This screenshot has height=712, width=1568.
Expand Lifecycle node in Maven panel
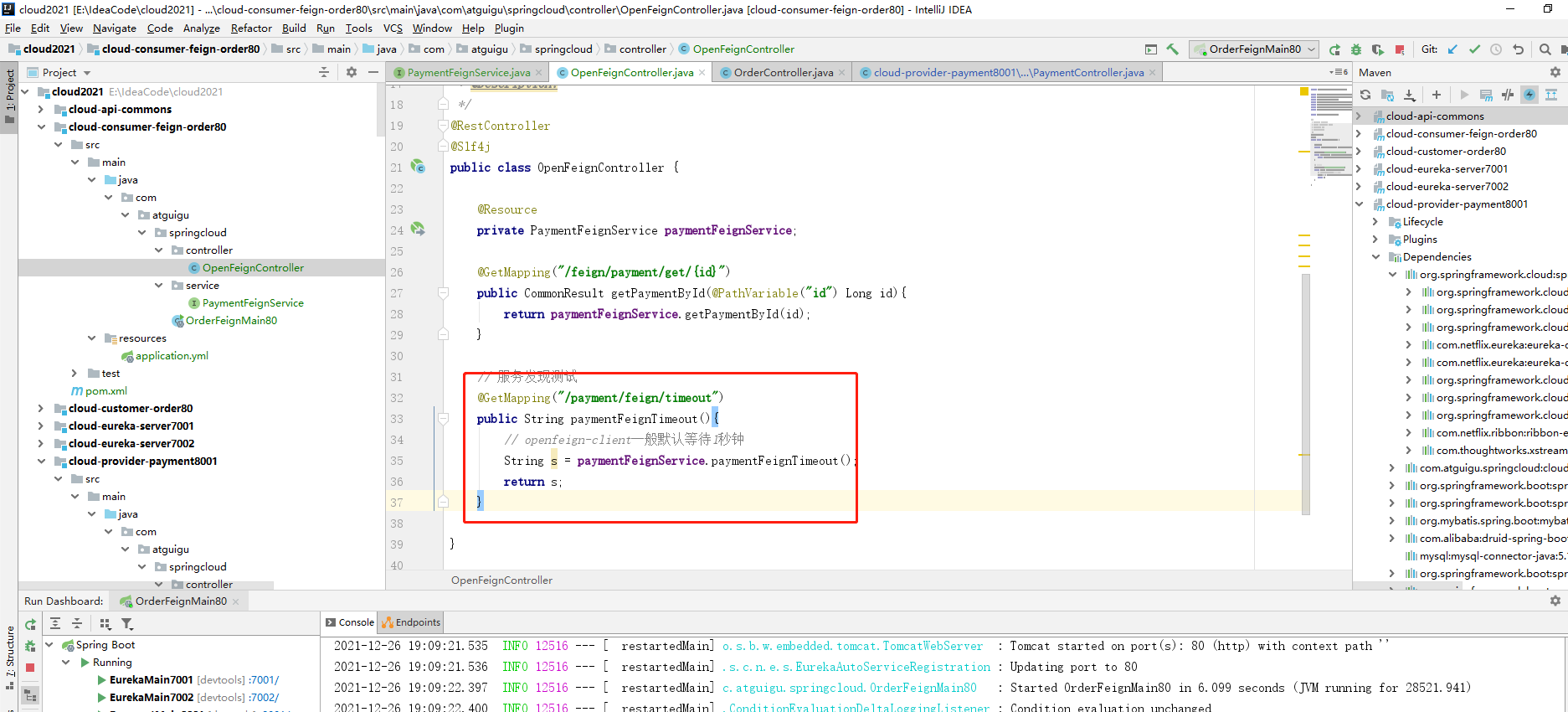(x=1375, y=222)
